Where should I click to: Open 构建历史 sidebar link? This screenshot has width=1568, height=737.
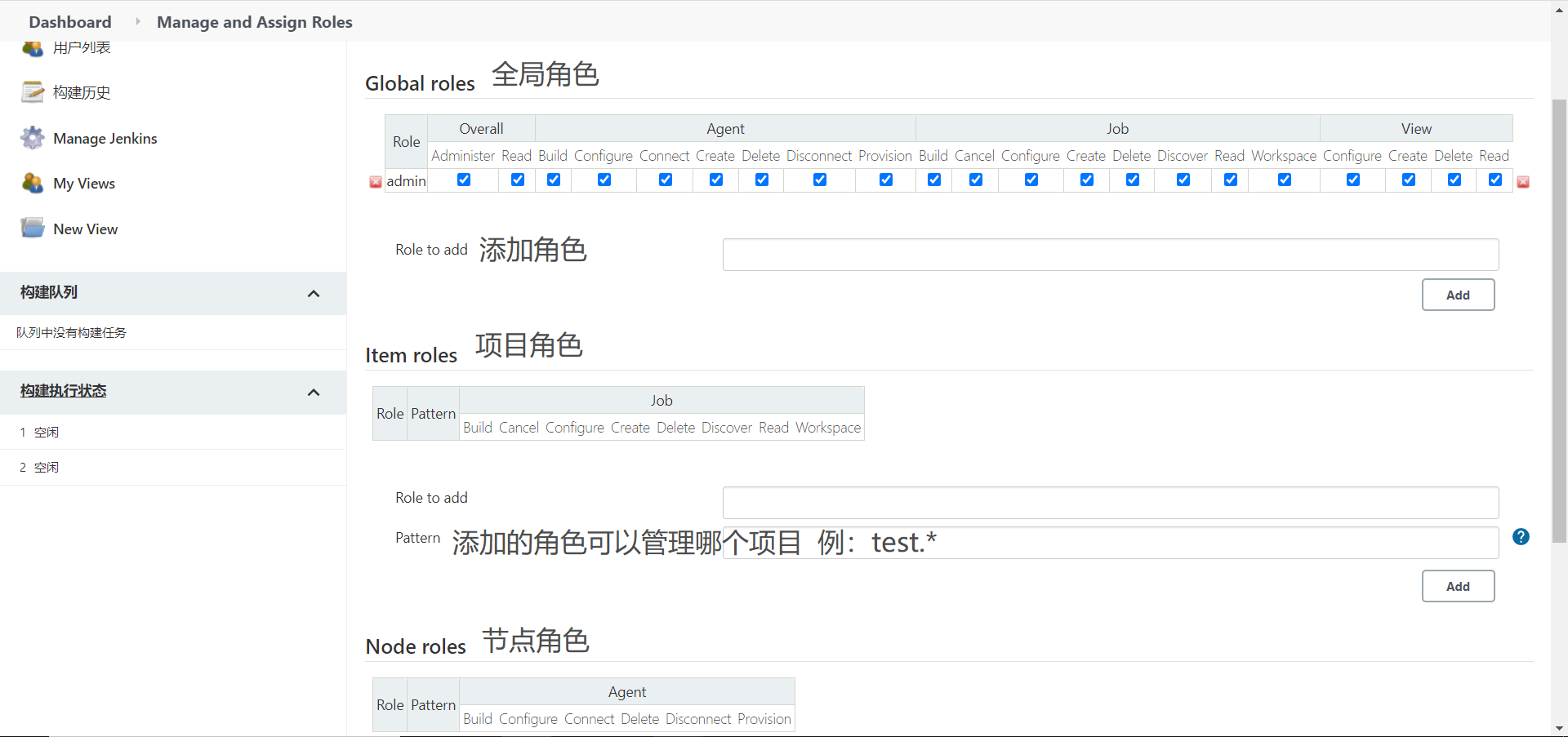82,92
